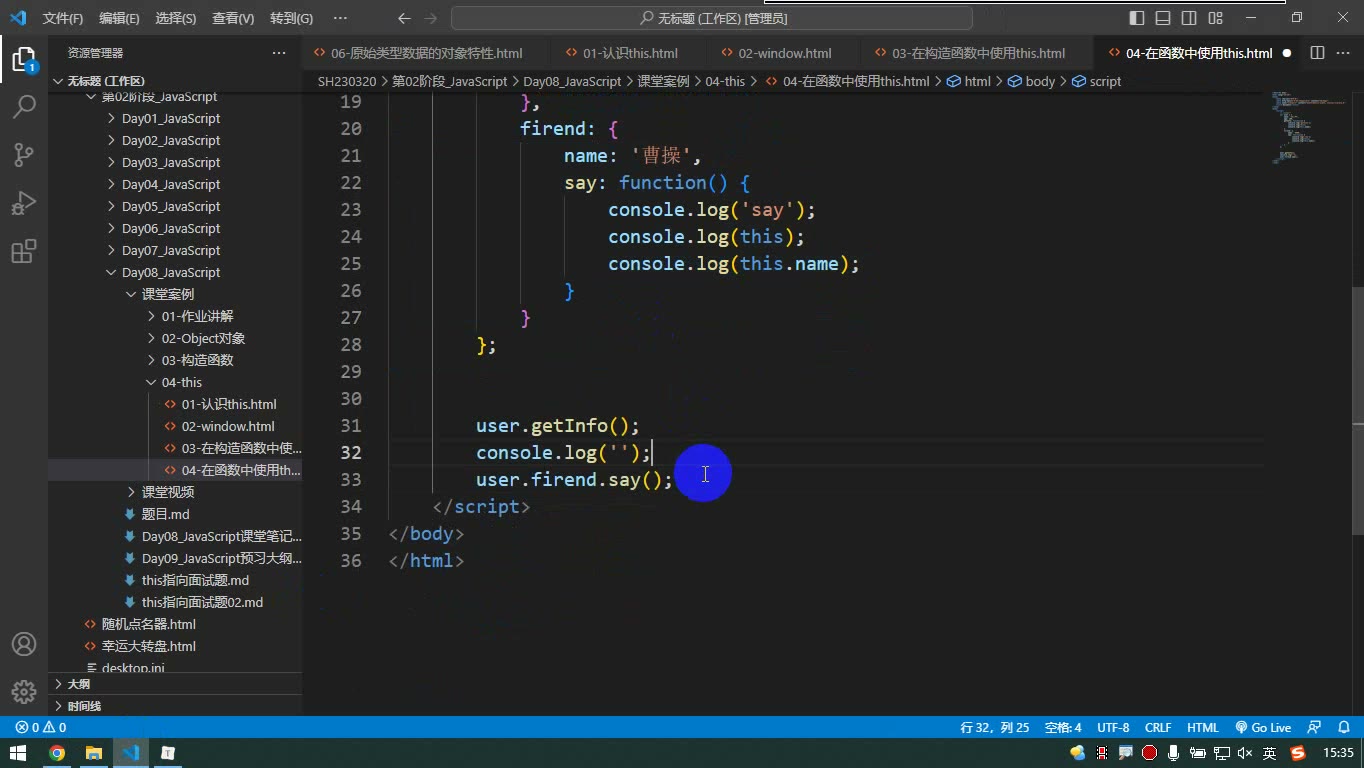Click Go Live in status bar
This screenshot has height=768, width=1364.
[1263, 728]
